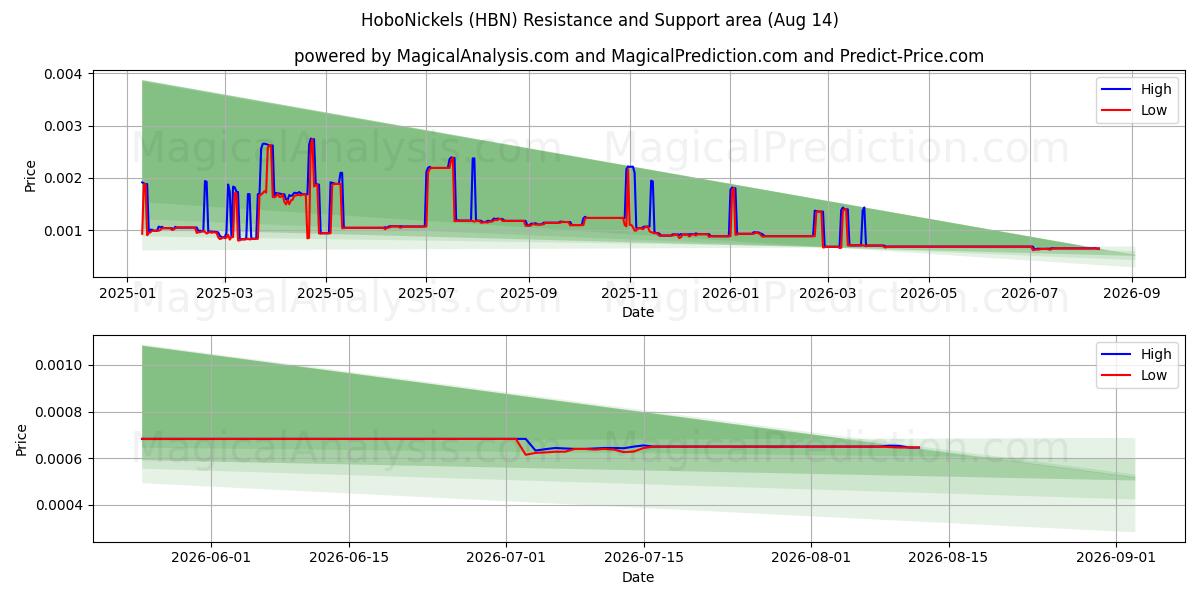Select the 2025-11 tick label on top chart
Image resolution: width=1200 pixels, height=600 pixels.
click(x=629, y=295)
